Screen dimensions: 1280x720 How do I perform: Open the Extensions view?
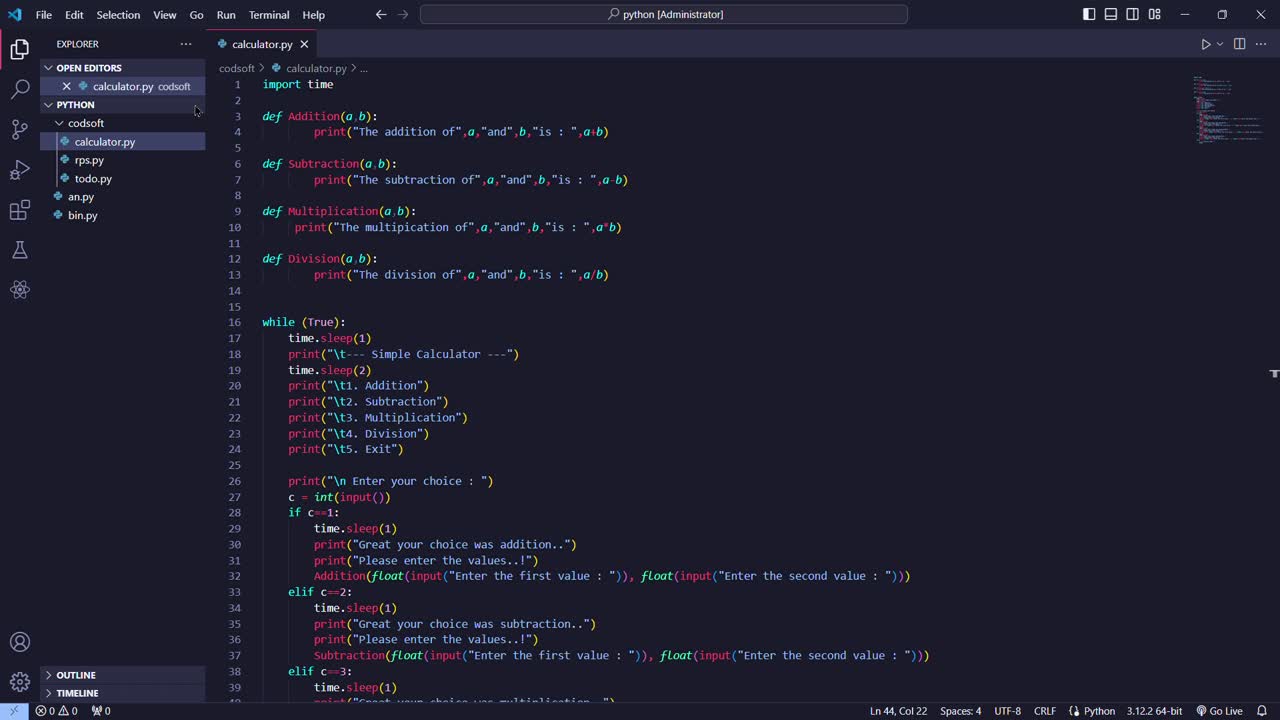[20, 210]
